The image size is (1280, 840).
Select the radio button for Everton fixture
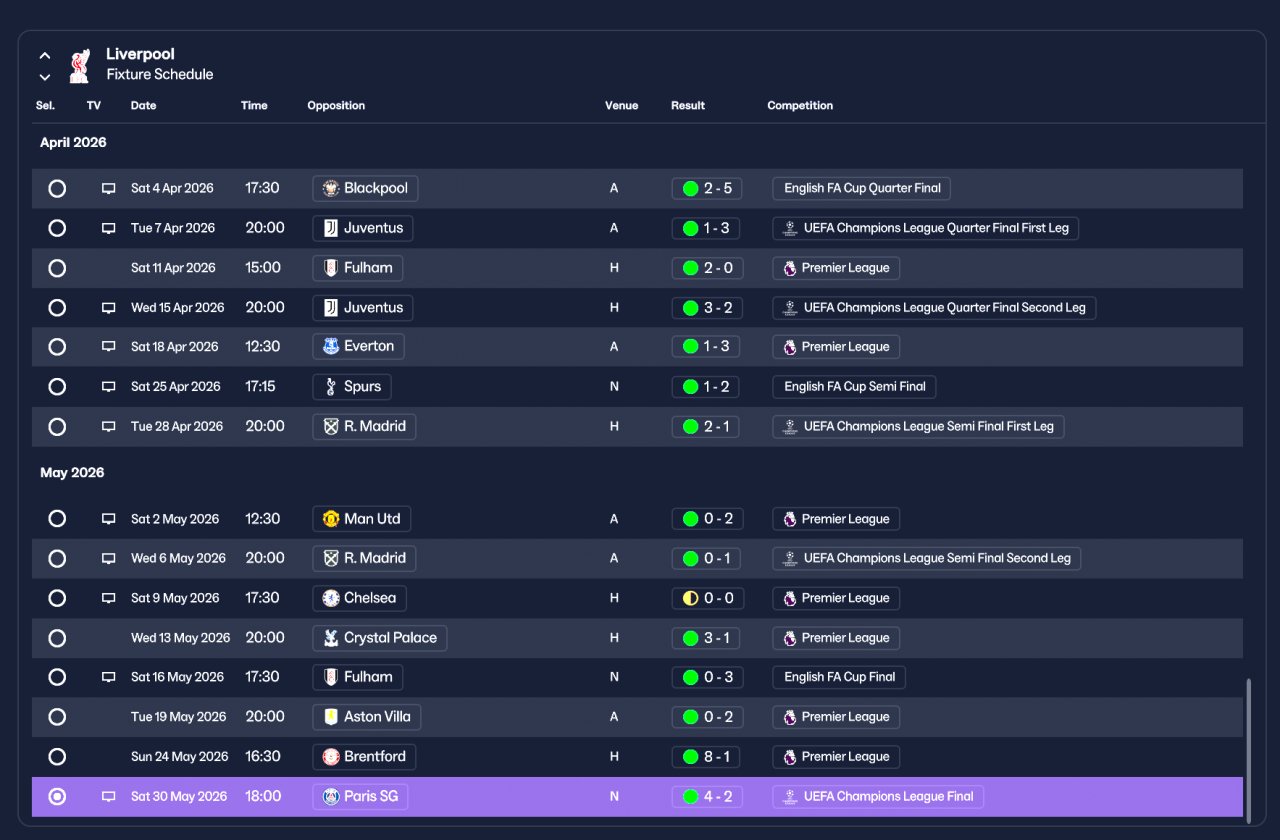[x=57, y=347]
